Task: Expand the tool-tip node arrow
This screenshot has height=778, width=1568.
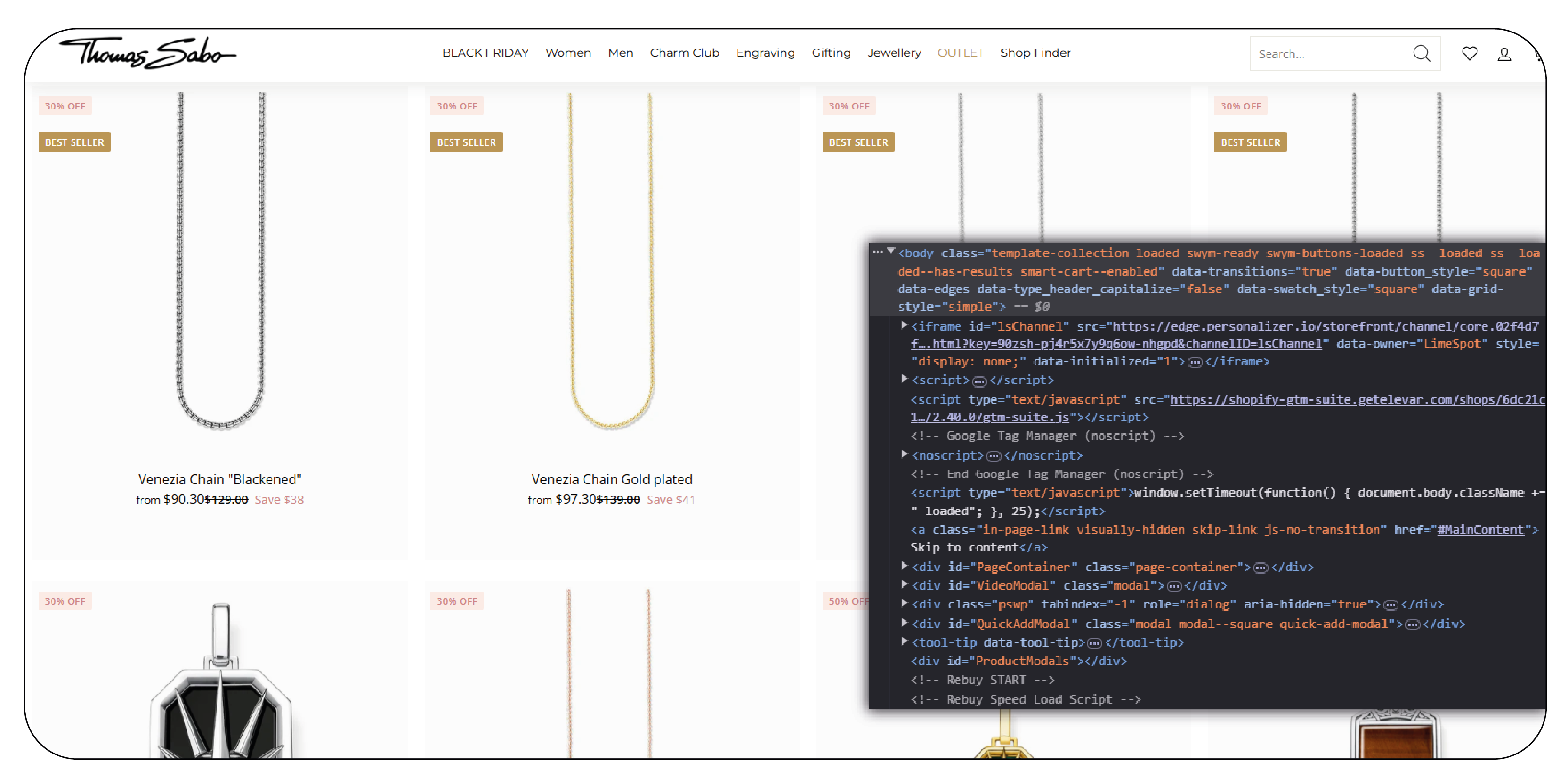Action: (x=905, y=641)
